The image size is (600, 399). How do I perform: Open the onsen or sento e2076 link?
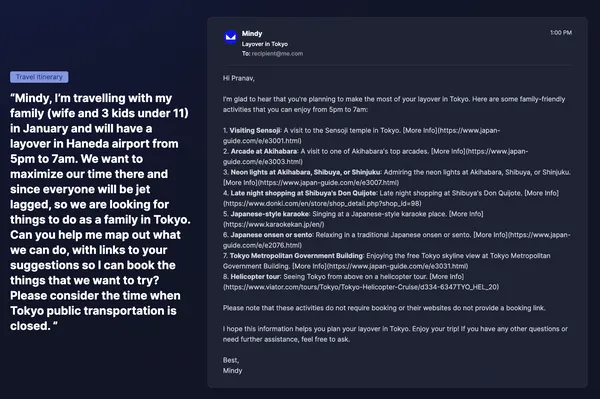pos(397,240)
